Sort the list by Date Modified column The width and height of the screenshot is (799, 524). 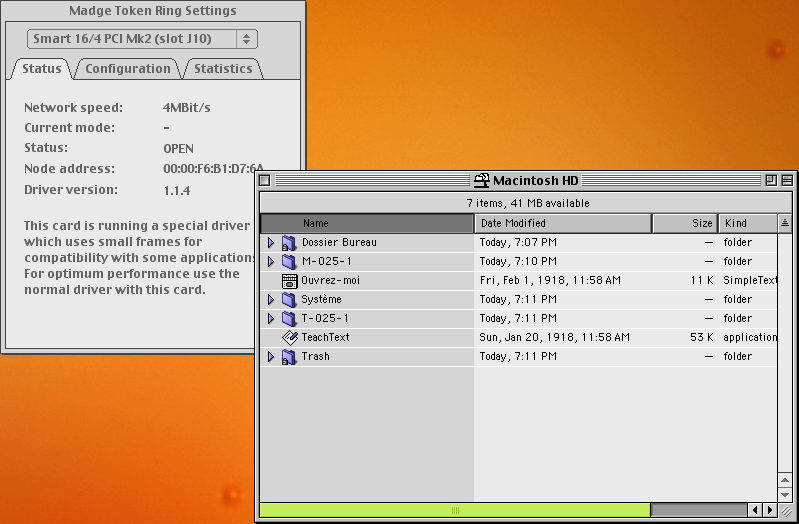[x=562, y=224]
